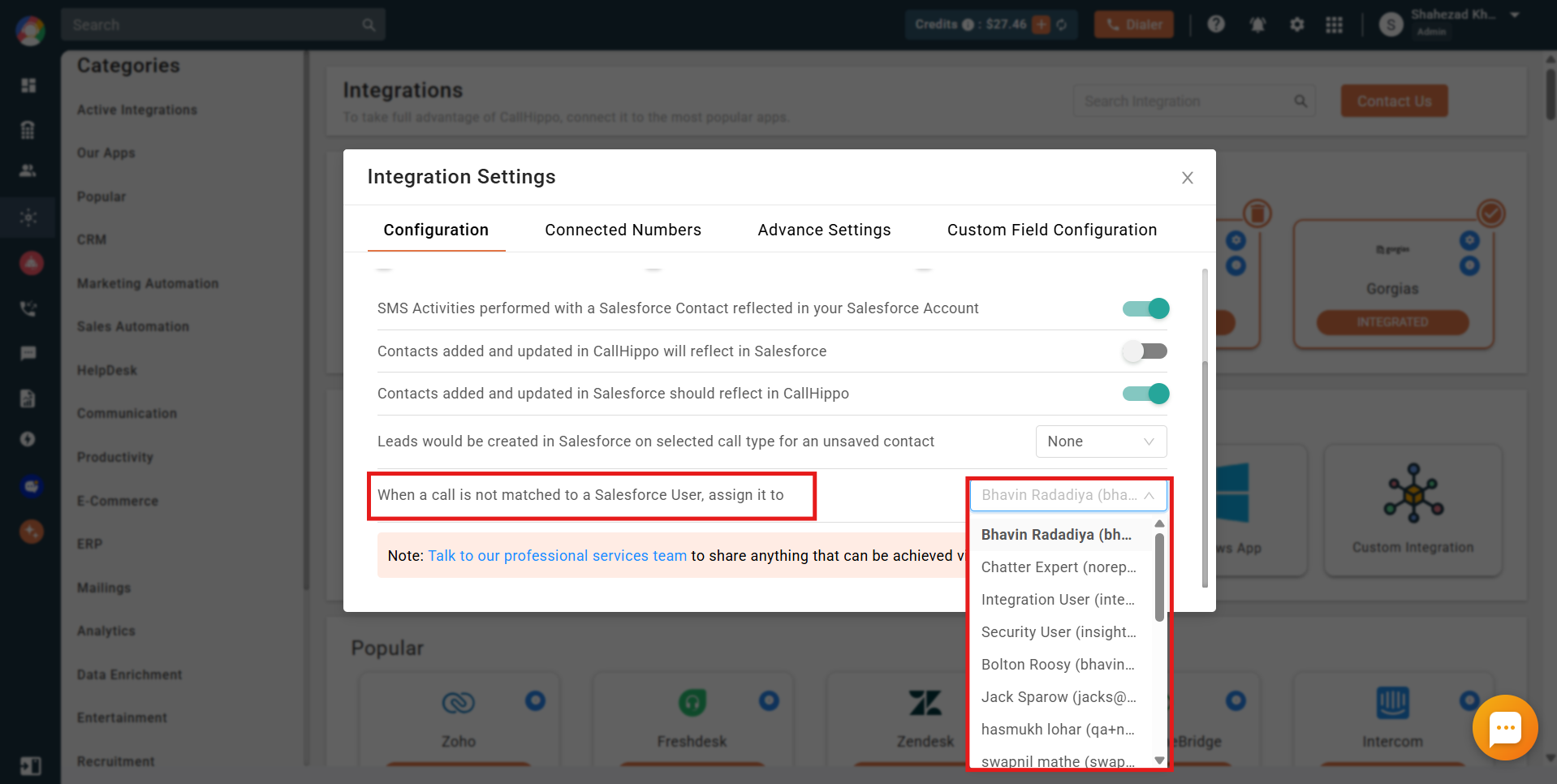Click the Search Integration field
Screen dimensions: 1557x784
coord(1193,101)
